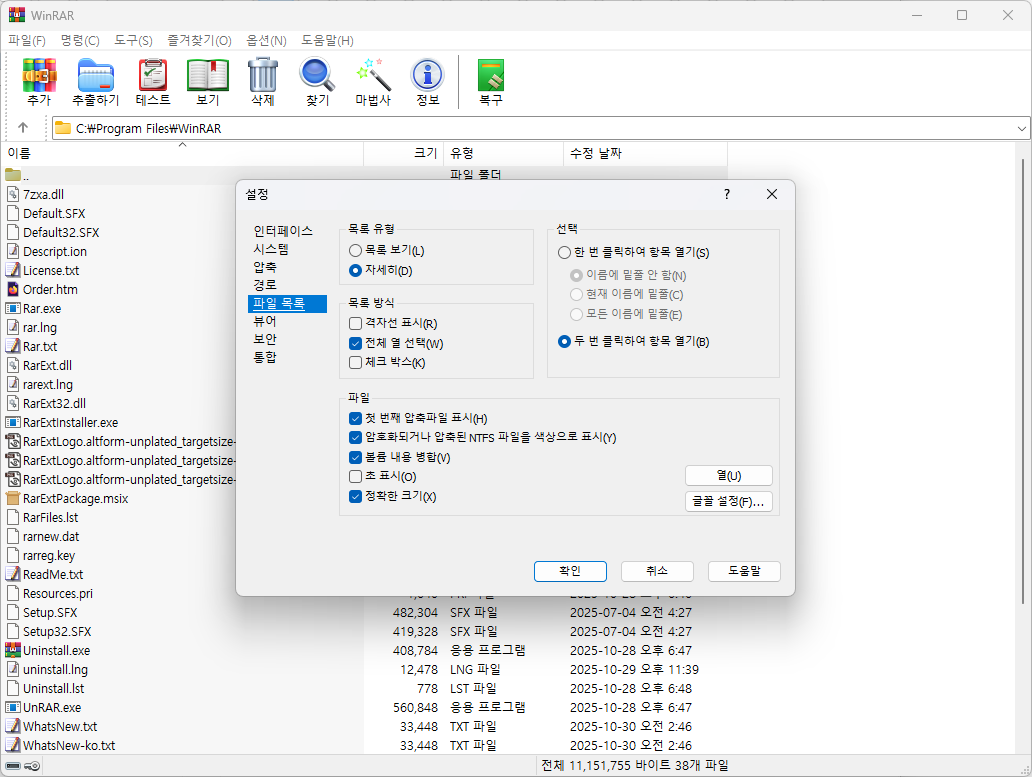
Task: Click the WinRAR title bar app icon
Action: [x=16, y=14]
